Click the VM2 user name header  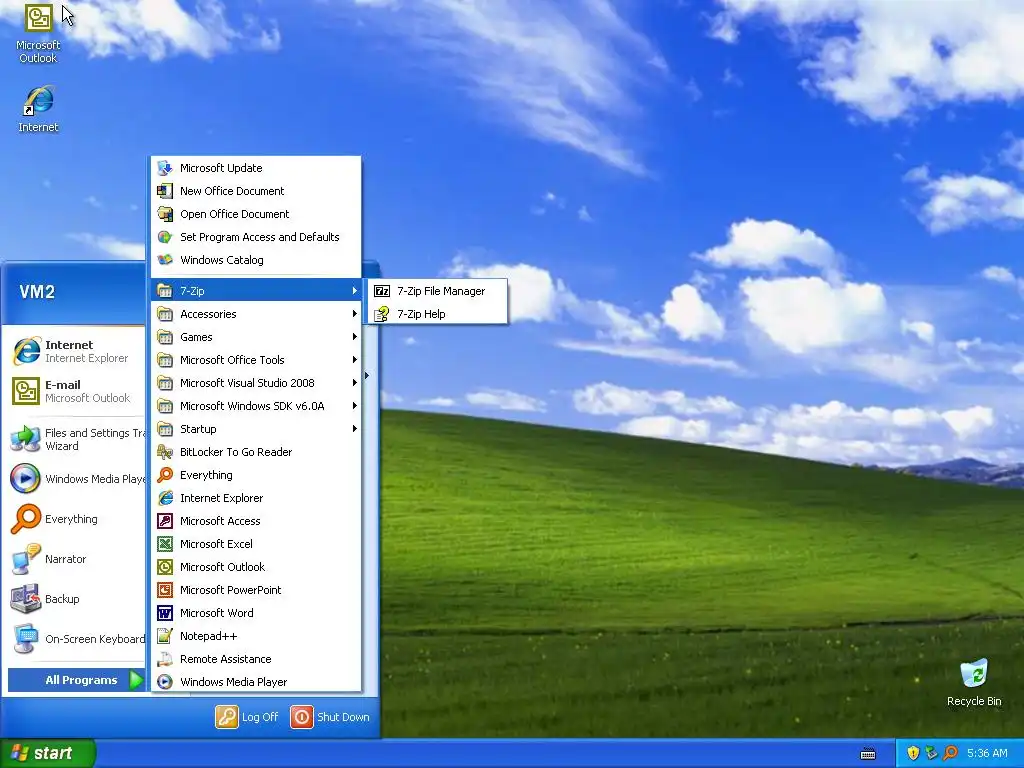(37, 292)
